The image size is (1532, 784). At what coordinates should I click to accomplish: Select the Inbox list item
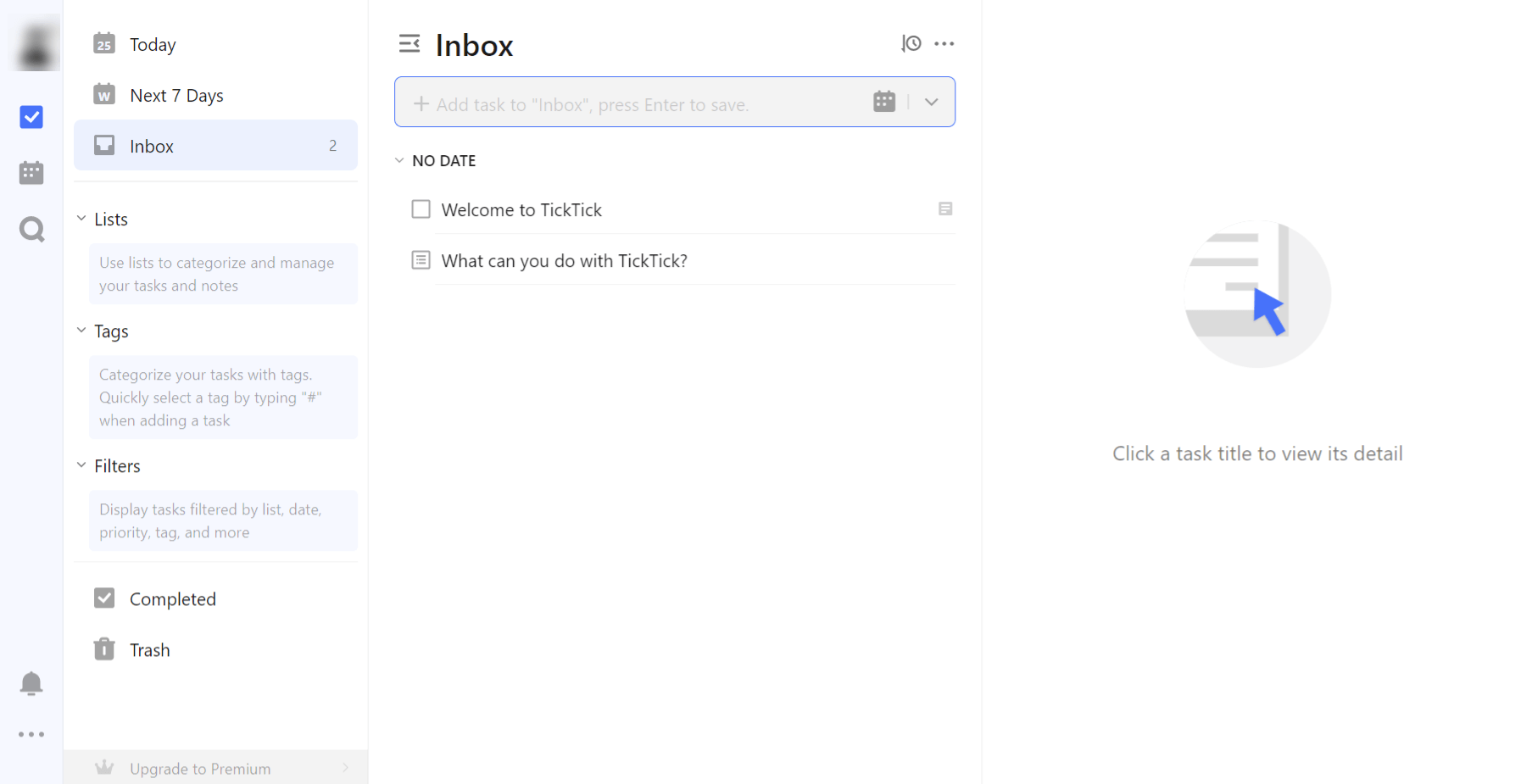click(x=215, y=146)
